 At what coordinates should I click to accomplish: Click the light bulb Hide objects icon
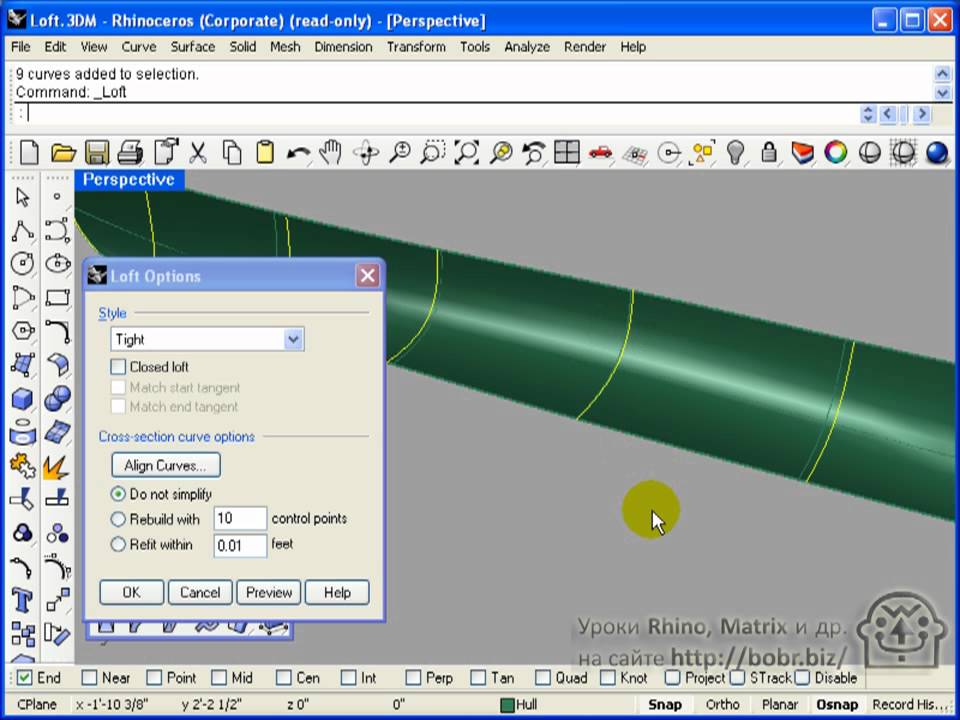pos(736,152)
